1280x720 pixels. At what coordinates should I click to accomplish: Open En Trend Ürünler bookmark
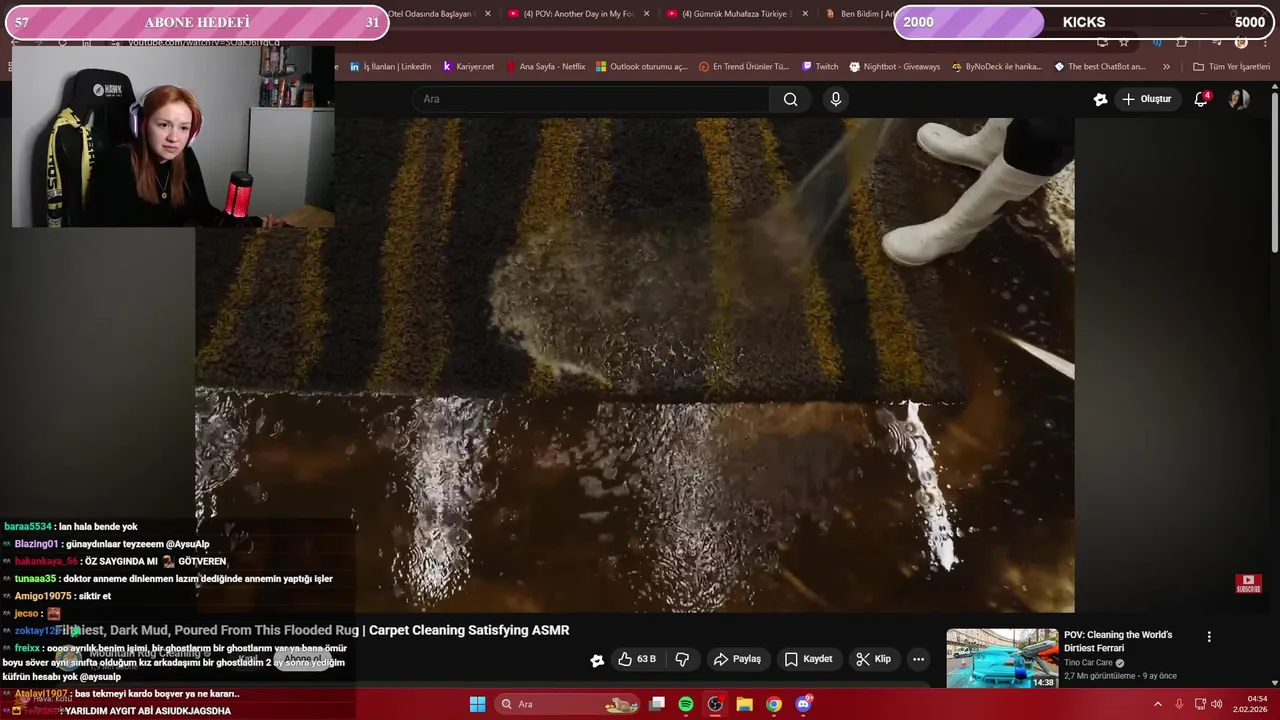pyautogui.click(x=744, y=67)
